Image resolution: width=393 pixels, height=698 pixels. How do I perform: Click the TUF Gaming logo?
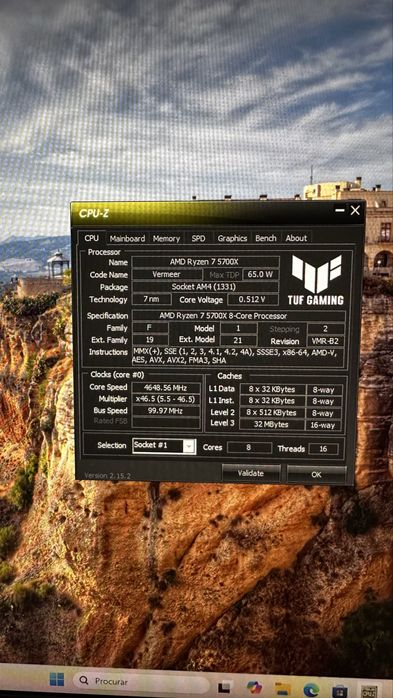coord(316,280)
